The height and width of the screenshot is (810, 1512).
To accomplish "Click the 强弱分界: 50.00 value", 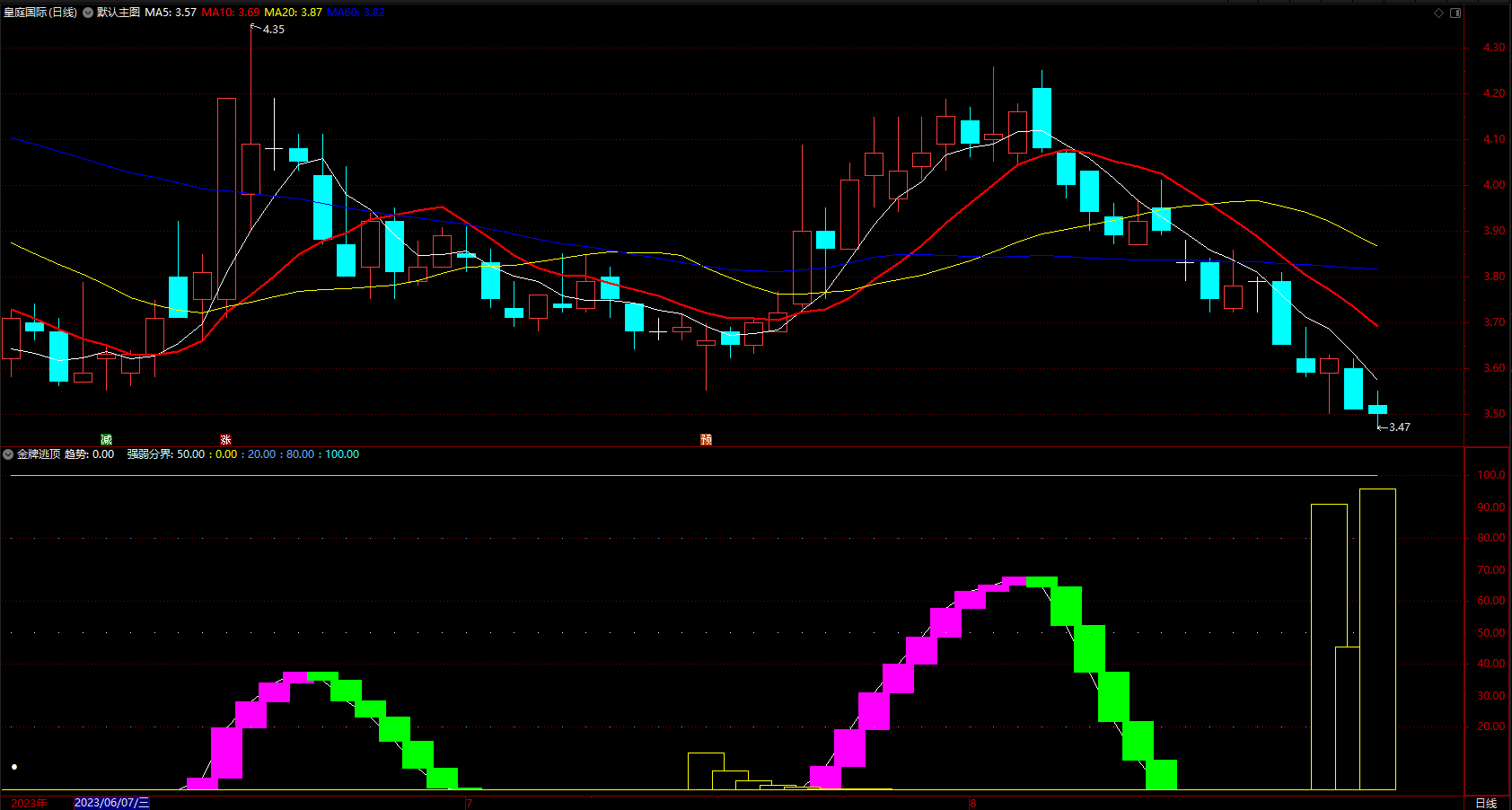I will 166,454.
